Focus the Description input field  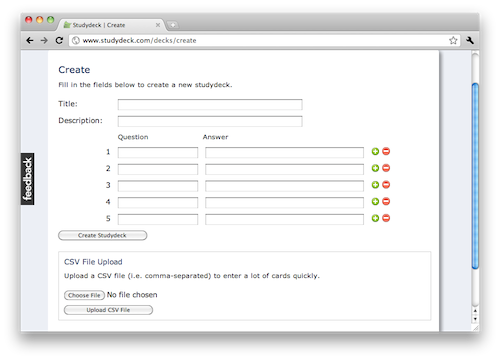210,121
